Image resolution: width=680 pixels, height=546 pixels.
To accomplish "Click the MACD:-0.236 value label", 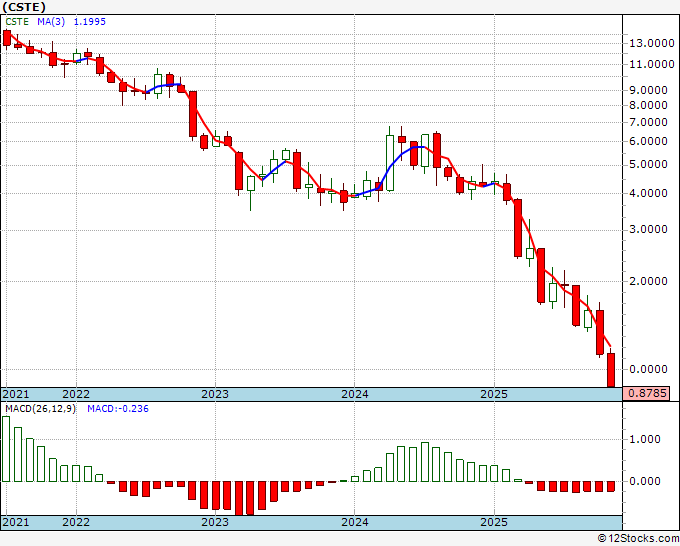I will click(x=118, y=409).
